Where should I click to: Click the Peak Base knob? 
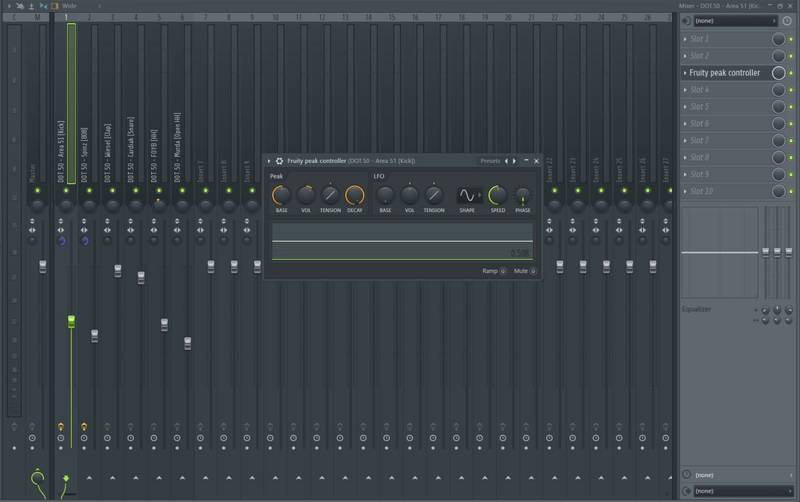[281, 195]
